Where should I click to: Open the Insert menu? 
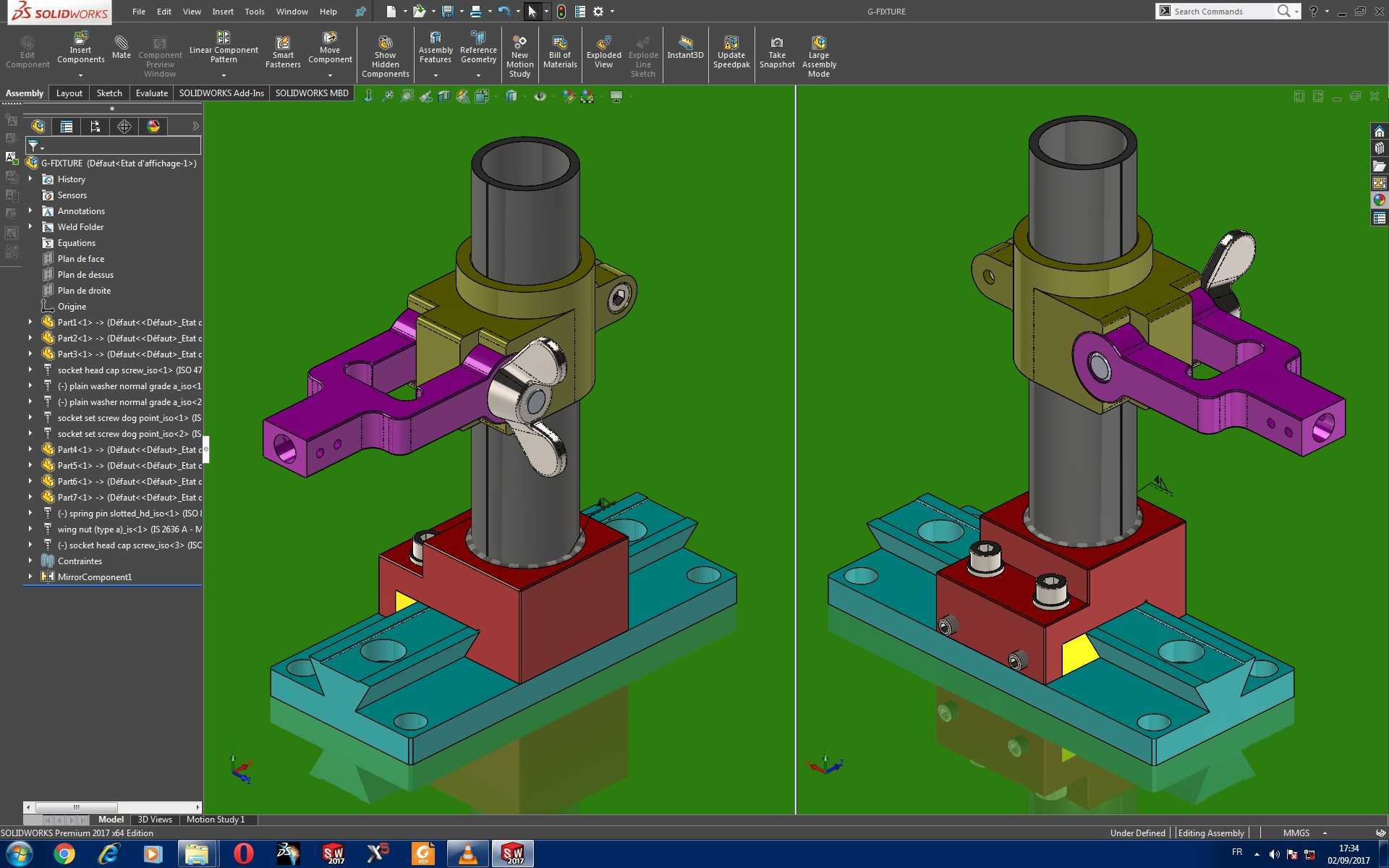point(223,12)
